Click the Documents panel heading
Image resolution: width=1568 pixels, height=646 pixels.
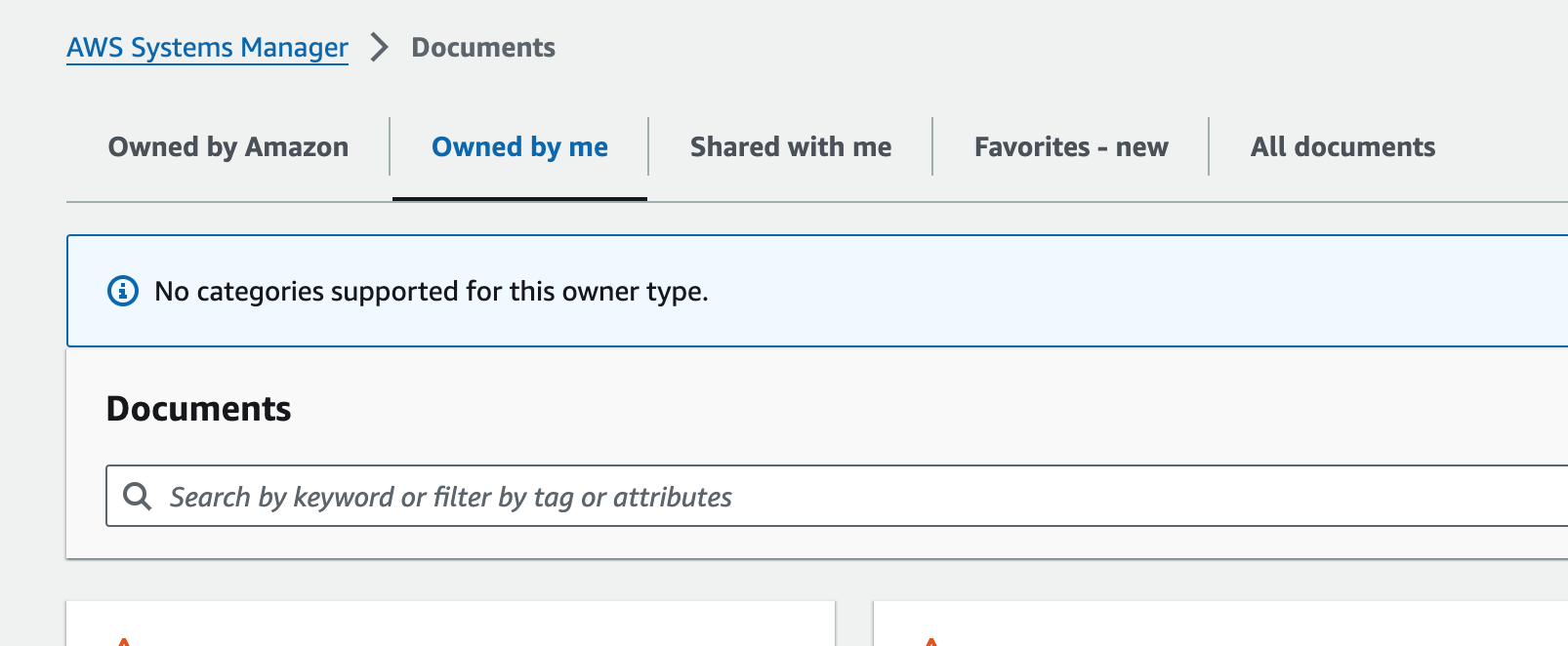(x=198, y=409)
